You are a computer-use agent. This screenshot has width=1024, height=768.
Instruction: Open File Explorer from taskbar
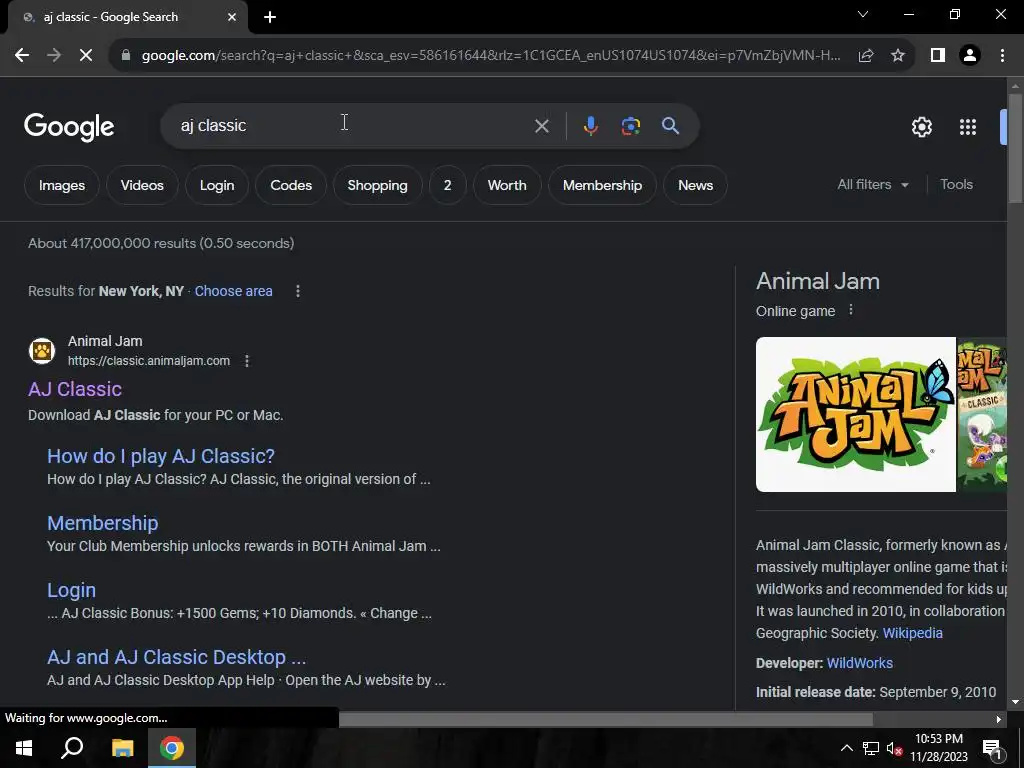point(122,748)
